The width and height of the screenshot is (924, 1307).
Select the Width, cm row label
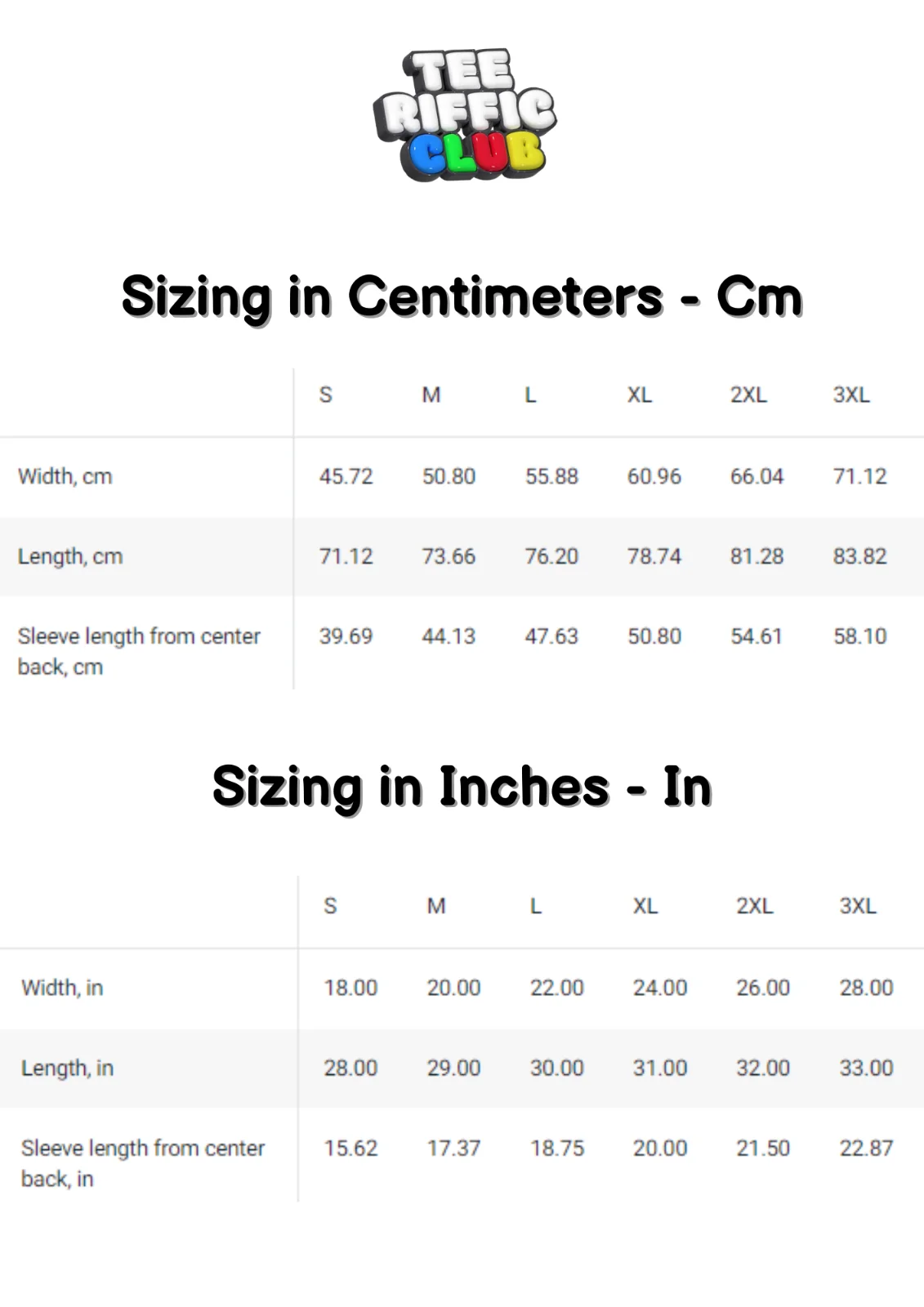pyautogui.click(x=65, y=476)
